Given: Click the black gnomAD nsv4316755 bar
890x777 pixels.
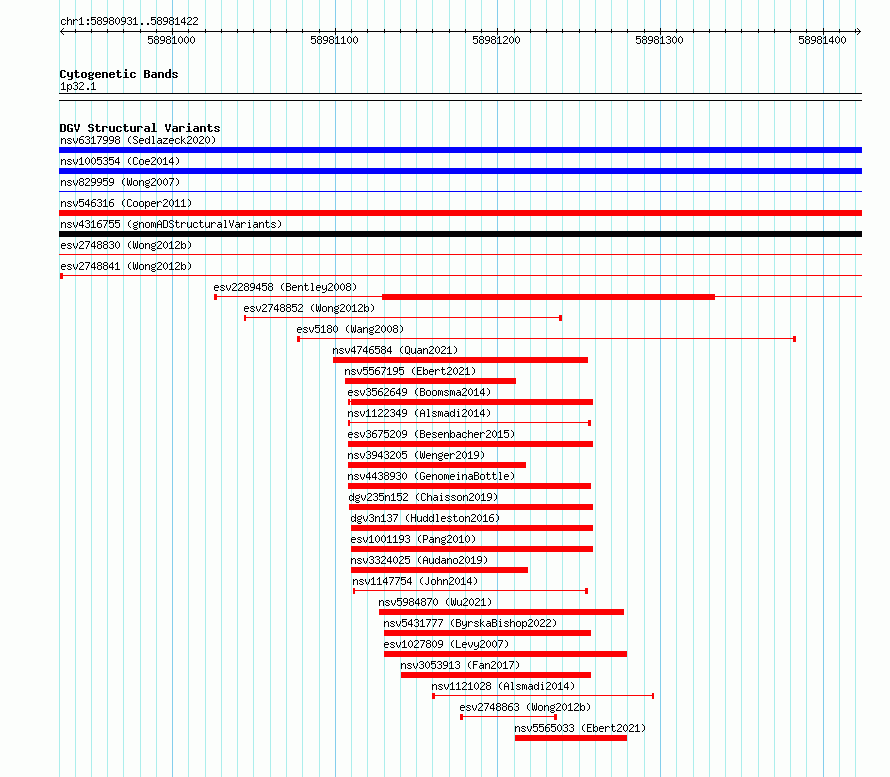Looking at the screenshot, I should point(460,234).
